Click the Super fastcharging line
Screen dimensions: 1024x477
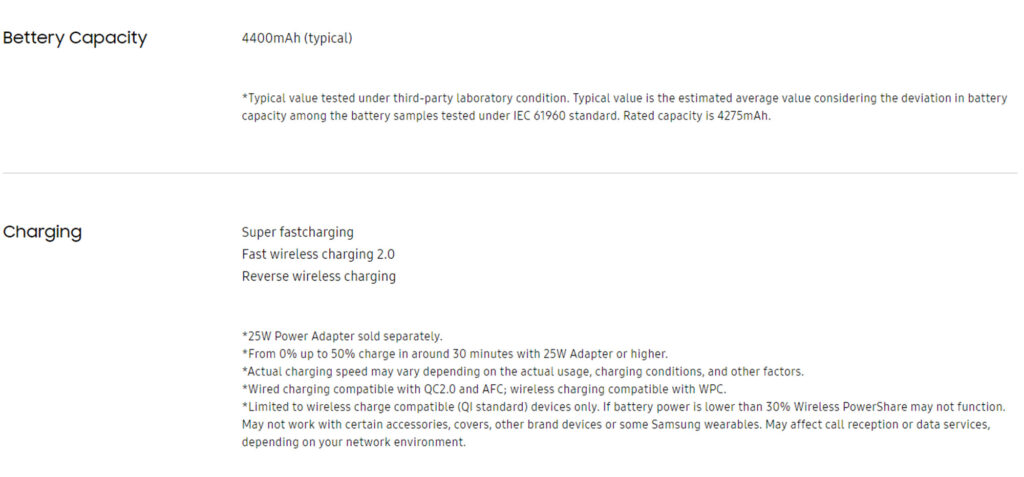coord(298,233)
